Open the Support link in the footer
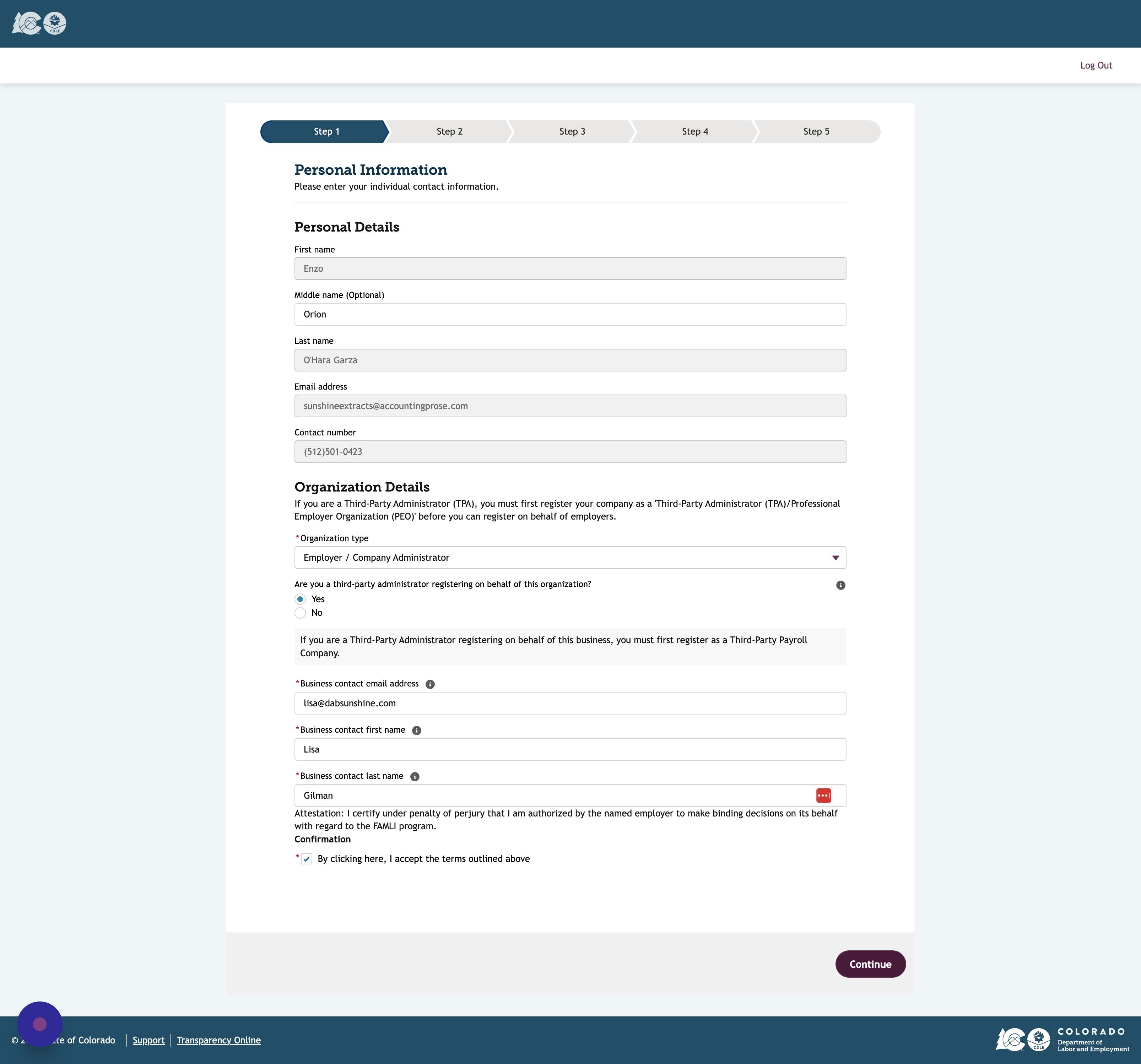Viewport: 1141px width, 1064px height. (x=148, y=1040)
